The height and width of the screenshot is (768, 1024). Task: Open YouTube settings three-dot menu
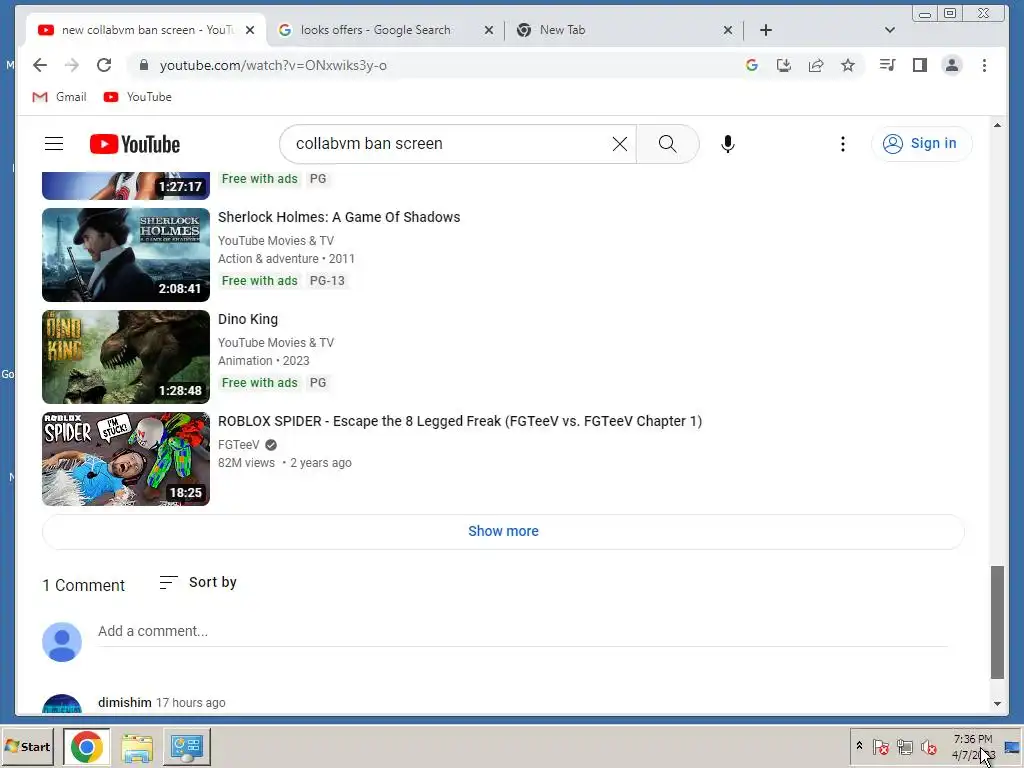point(843,144)
